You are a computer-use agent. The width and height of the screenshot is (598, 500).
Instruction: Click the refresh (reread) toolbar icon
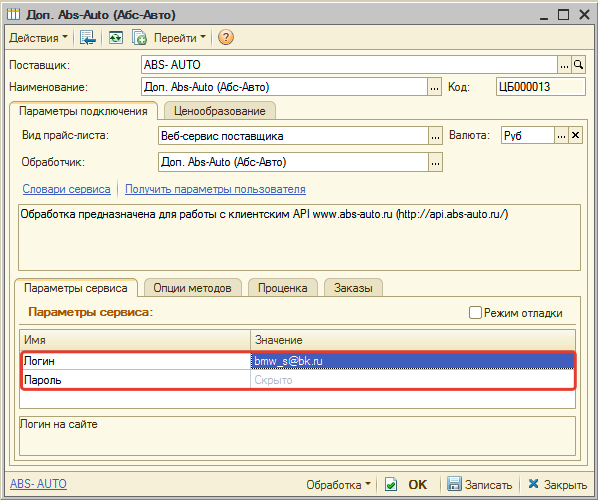point(116,38)
